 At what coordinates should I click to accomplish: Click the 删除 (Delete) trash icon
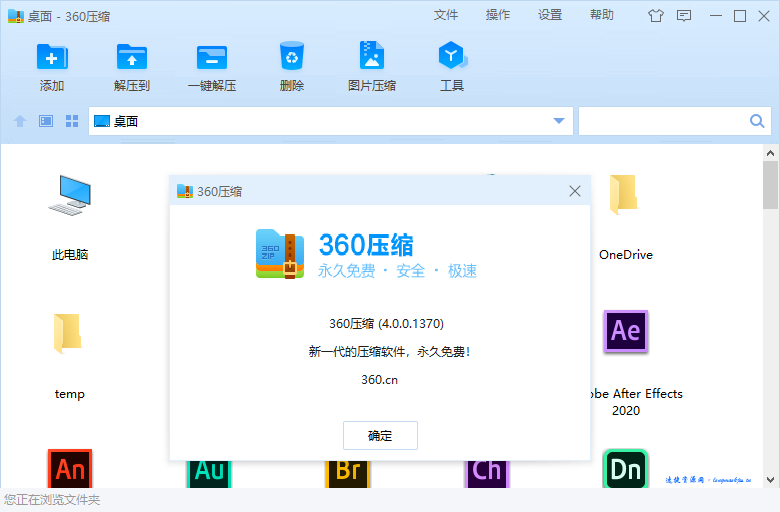(x=292, y=56)
